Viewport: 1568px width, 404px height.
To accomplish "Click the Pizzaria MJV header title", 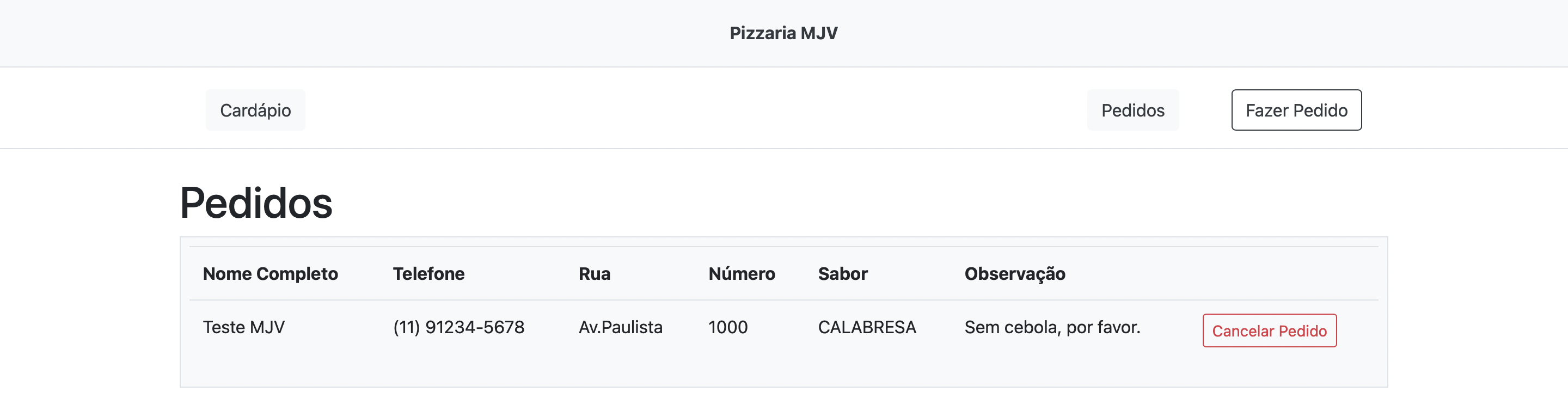I will click(783, 33).
